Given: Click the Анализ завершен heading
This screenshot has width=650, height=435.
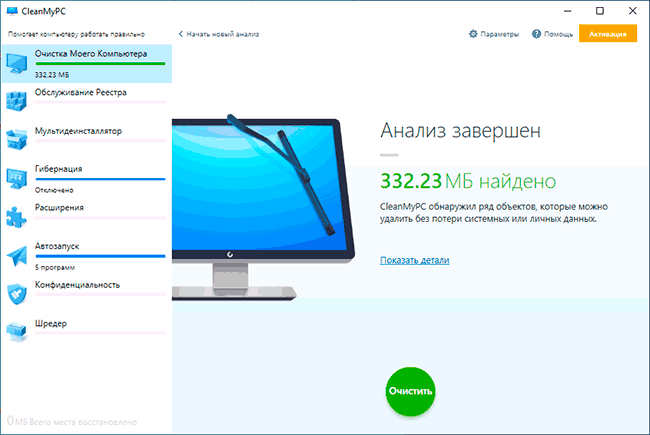Looking at the screenshot, I should pos(461,131).
